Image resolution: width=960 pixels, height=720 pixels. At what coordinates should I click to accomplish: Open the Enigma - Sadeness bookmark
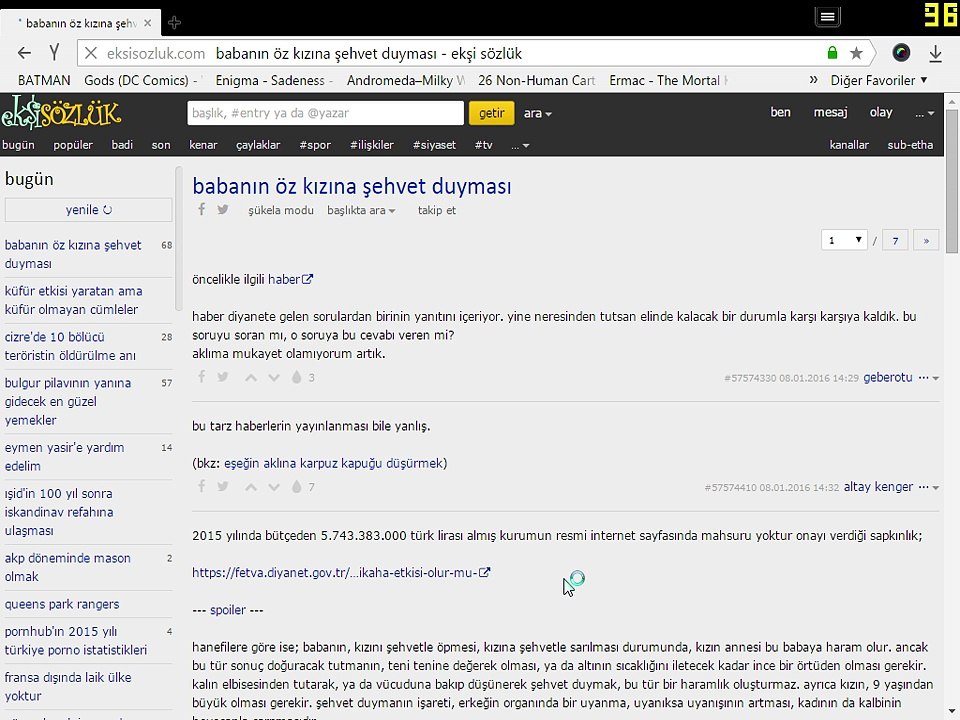tap(274, 80)
